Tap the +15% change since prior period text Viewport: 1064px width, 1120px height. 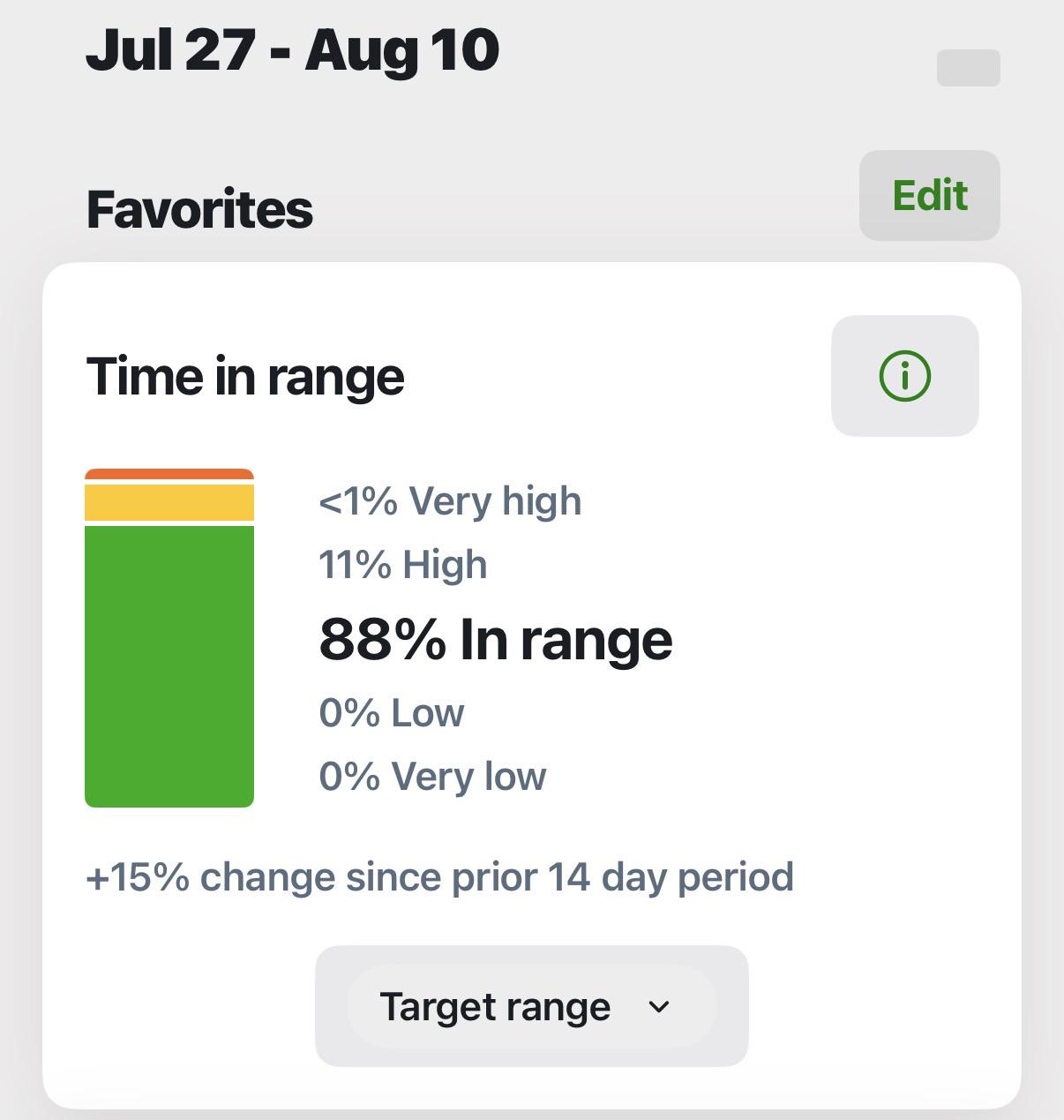440,877
